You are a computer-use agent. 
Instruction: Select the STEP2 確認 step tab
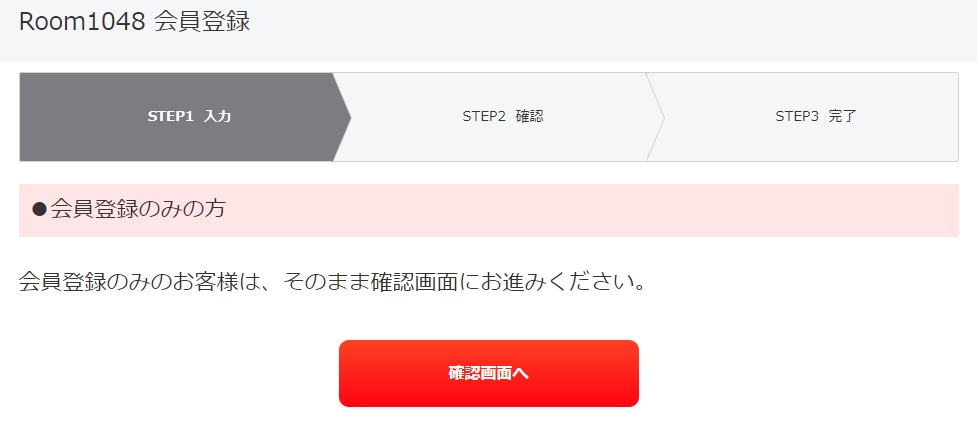tap(498, 117)
